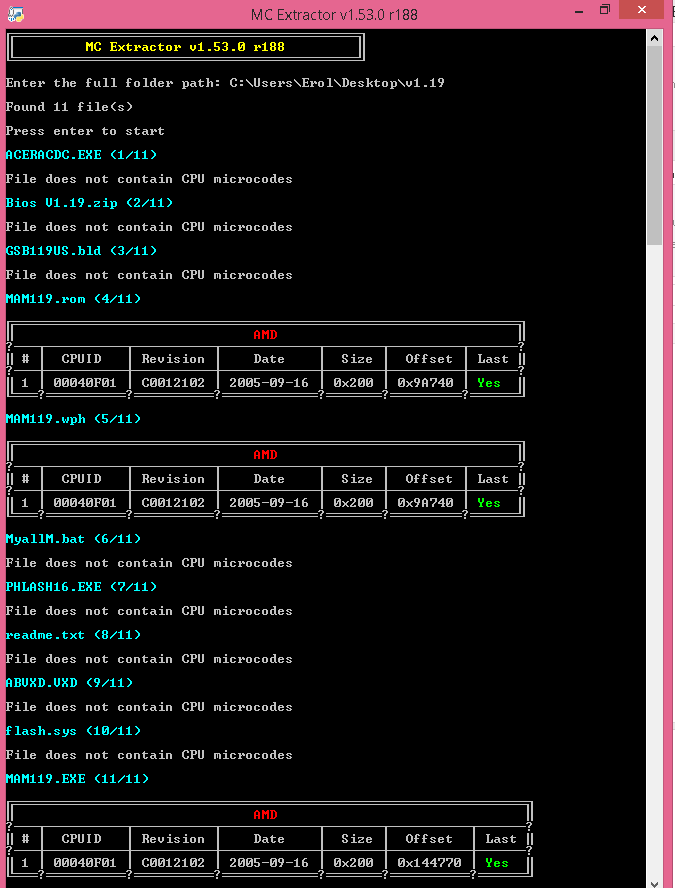This screenshot has width=675, height=888.
Task: Click Offset column header in MAM119.EXE table
Action: pos(429,839)
